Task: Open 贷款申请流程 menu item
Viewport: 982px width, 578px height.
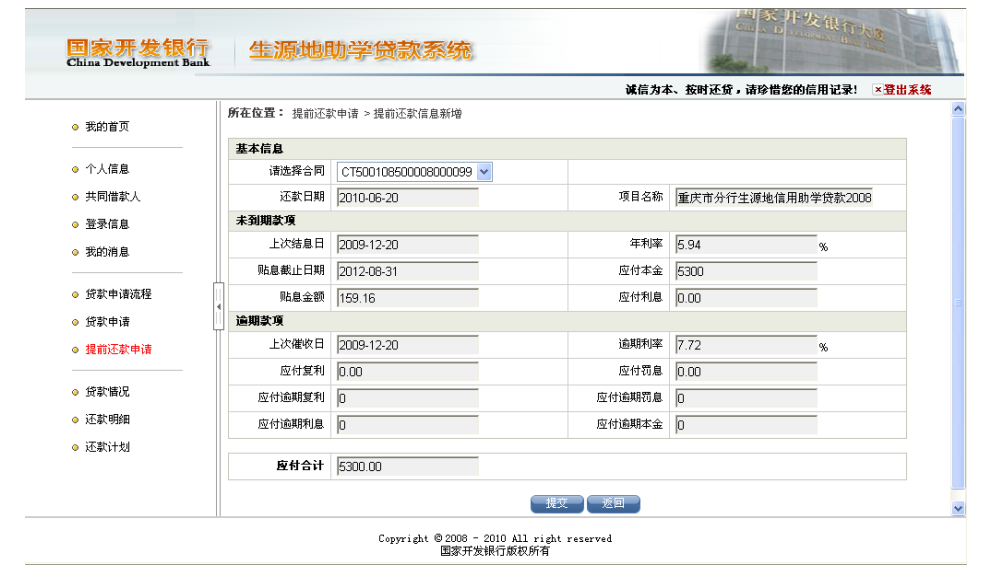Action: point(118,294)
